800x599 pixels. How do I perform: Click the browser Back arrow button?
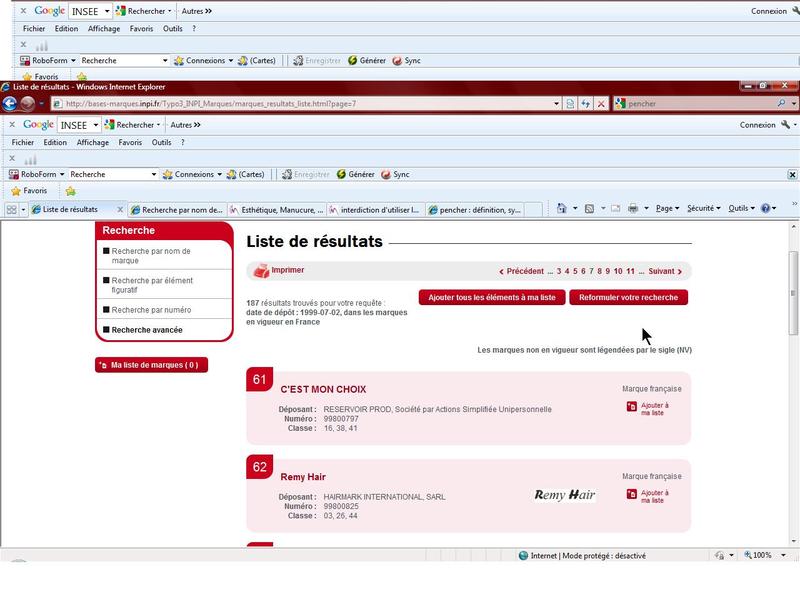pyautogui.click(x=11, y=103)
